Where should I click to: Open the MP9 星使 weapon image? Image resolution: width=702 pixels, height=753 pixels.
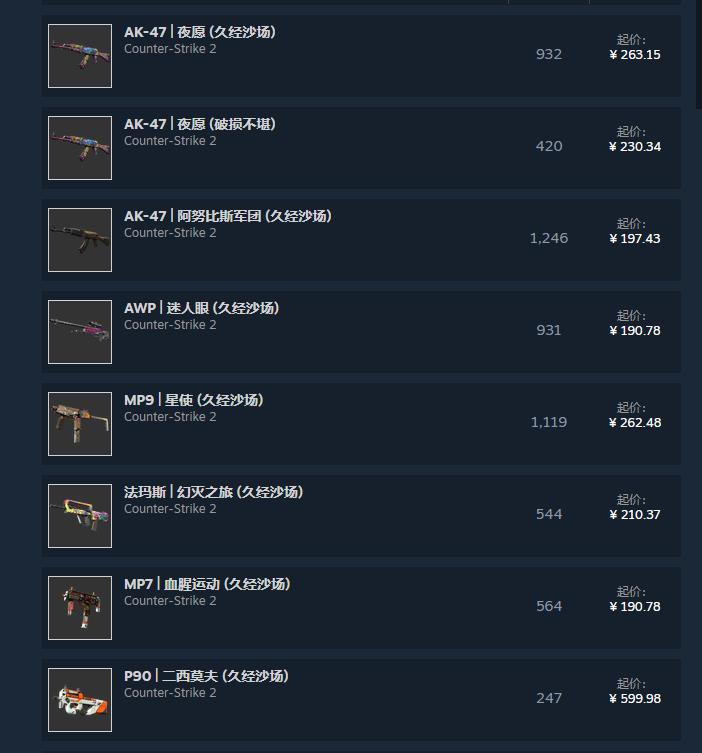80,424
